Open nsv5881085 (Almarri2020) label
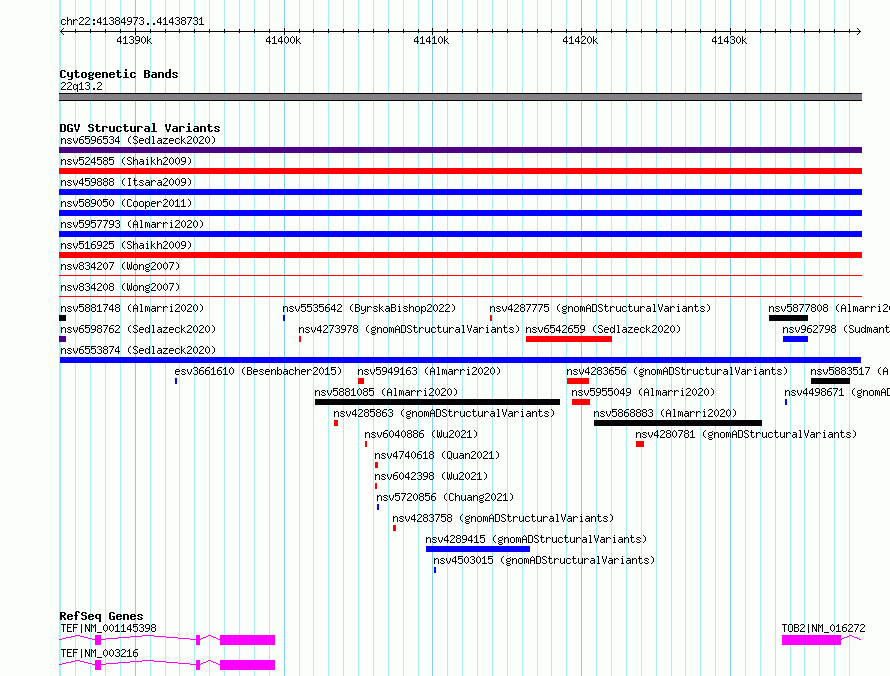Image resolution: width=890 pixels, height=676 pixels. click(x=386, y=392)
